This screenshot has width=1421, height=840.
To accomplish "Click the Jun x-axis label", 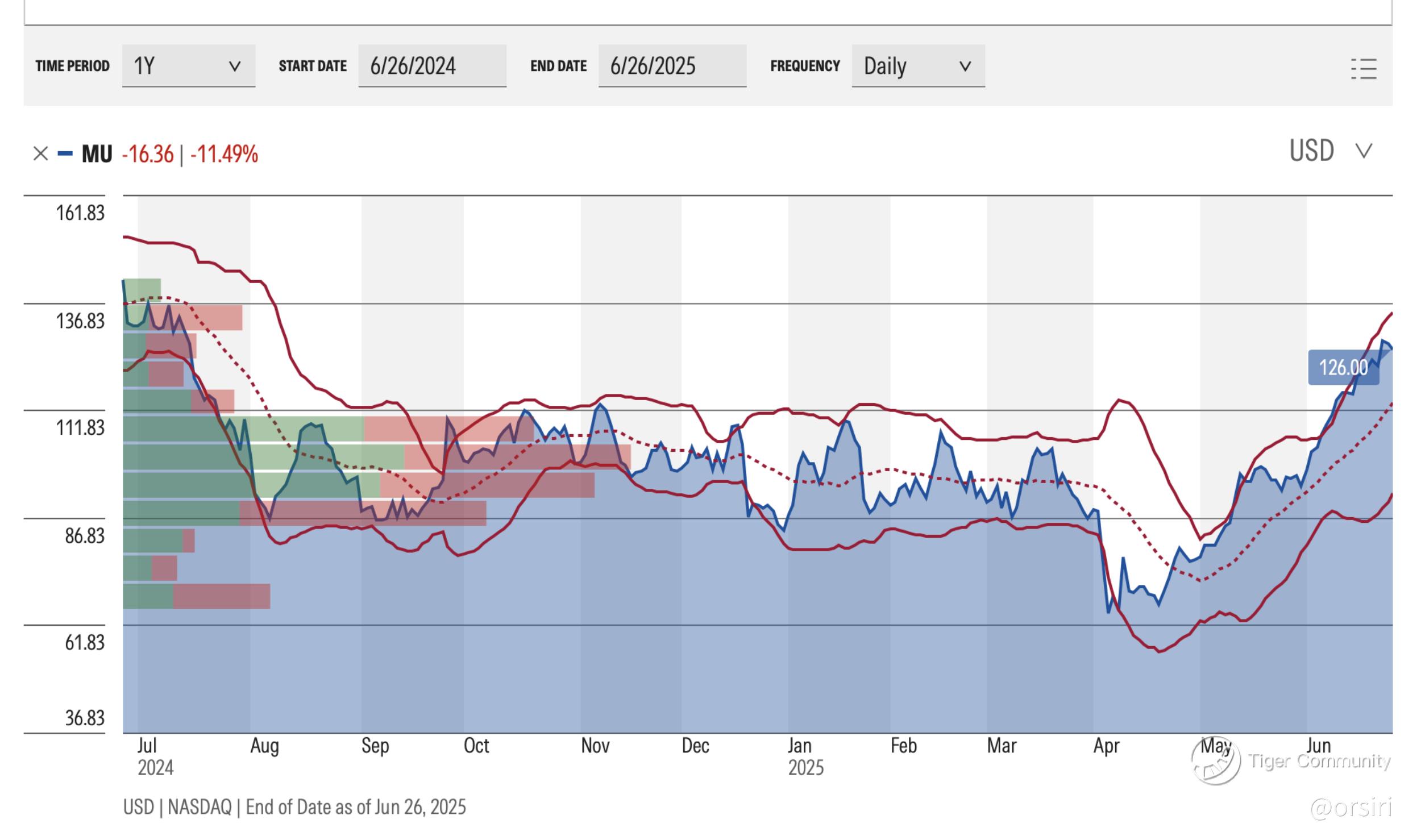I will click(1318, 746).
